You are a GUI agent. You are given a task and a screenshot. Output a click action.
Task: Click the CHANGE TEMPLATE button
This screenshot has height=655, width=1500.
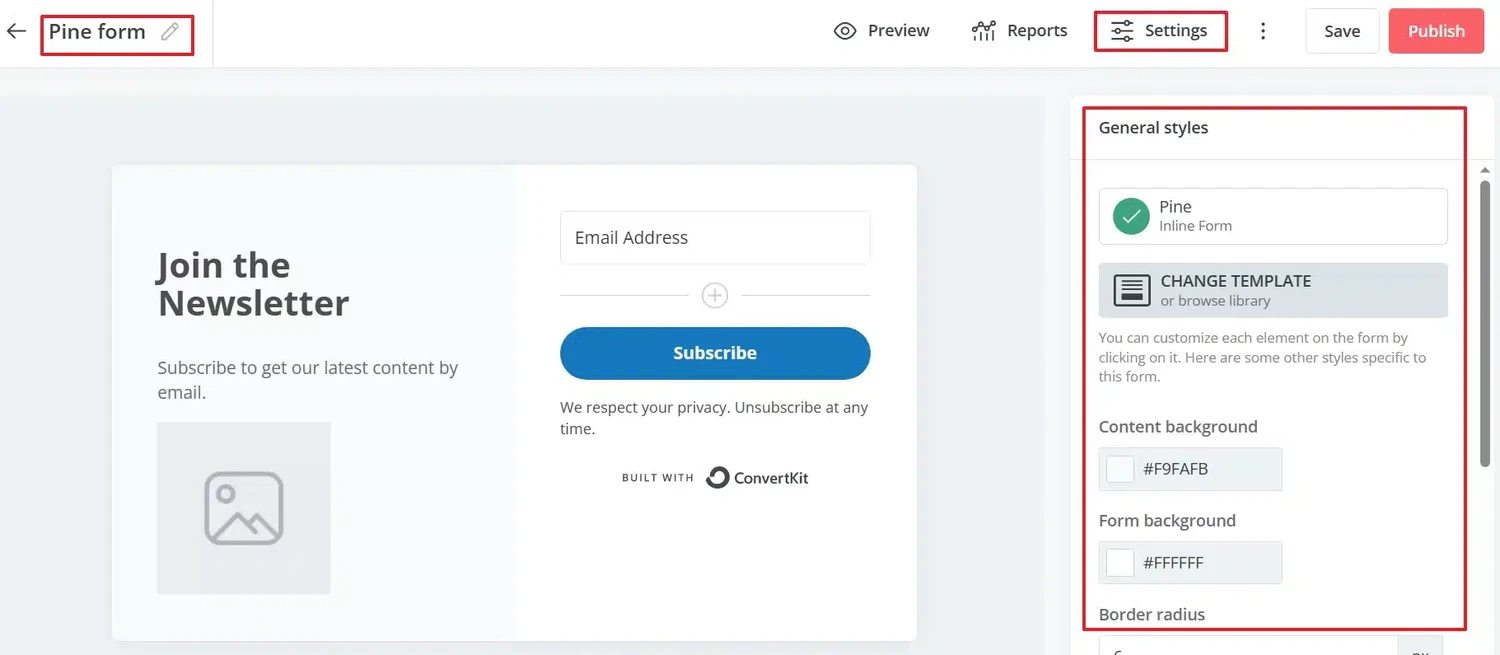1273,290
